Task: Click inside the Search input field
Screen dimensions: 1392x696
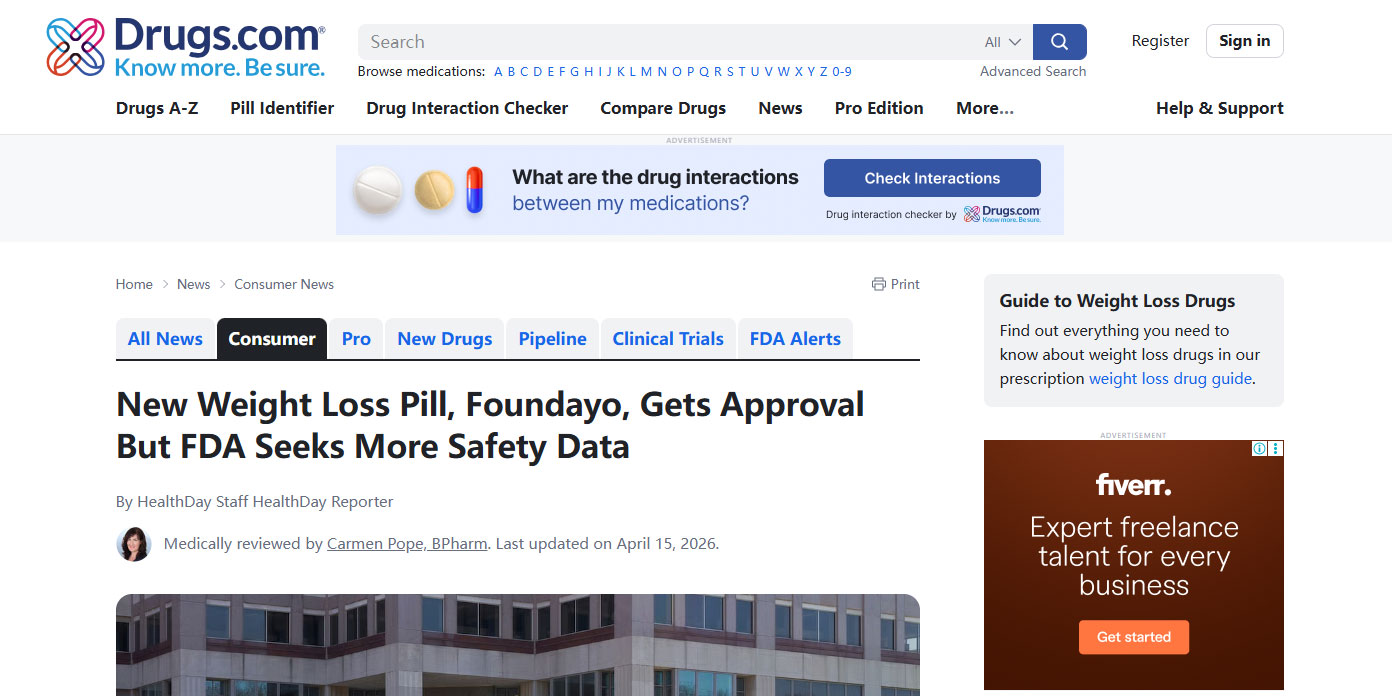Action: (x=660, y=42)
